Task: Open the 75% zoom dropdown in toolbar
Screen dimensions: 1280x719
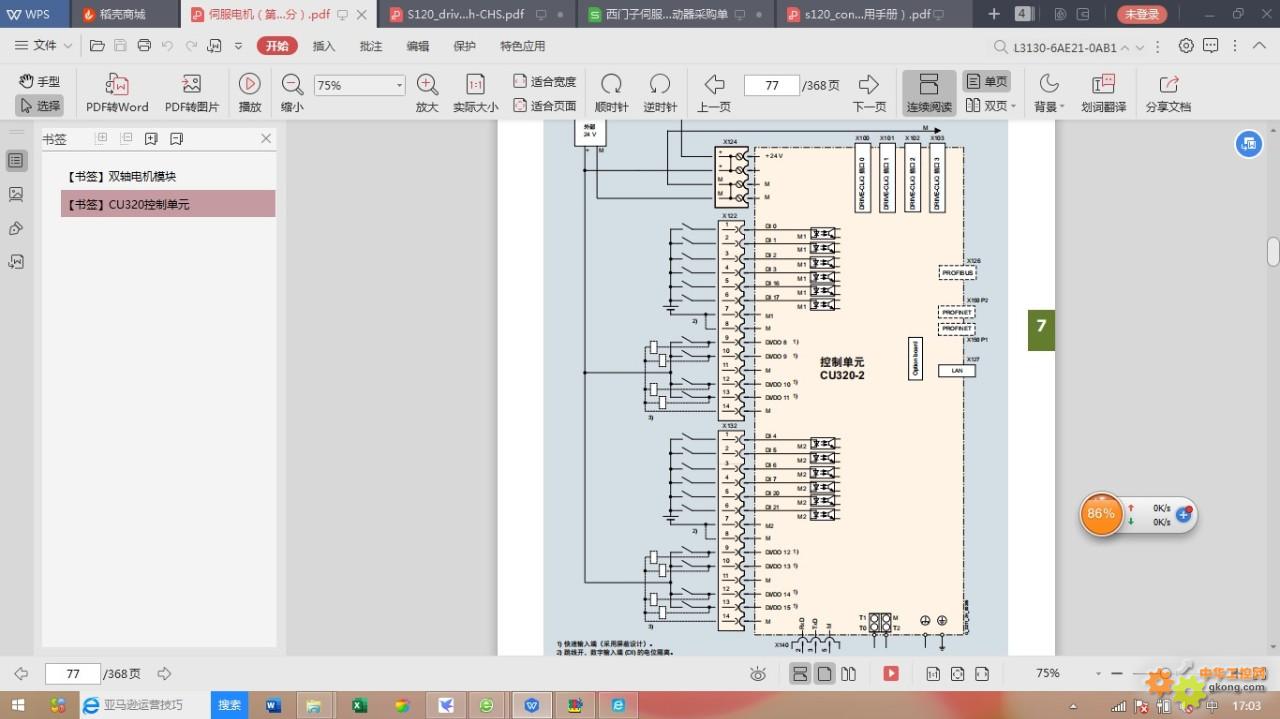Action: [x=399, y=86]
